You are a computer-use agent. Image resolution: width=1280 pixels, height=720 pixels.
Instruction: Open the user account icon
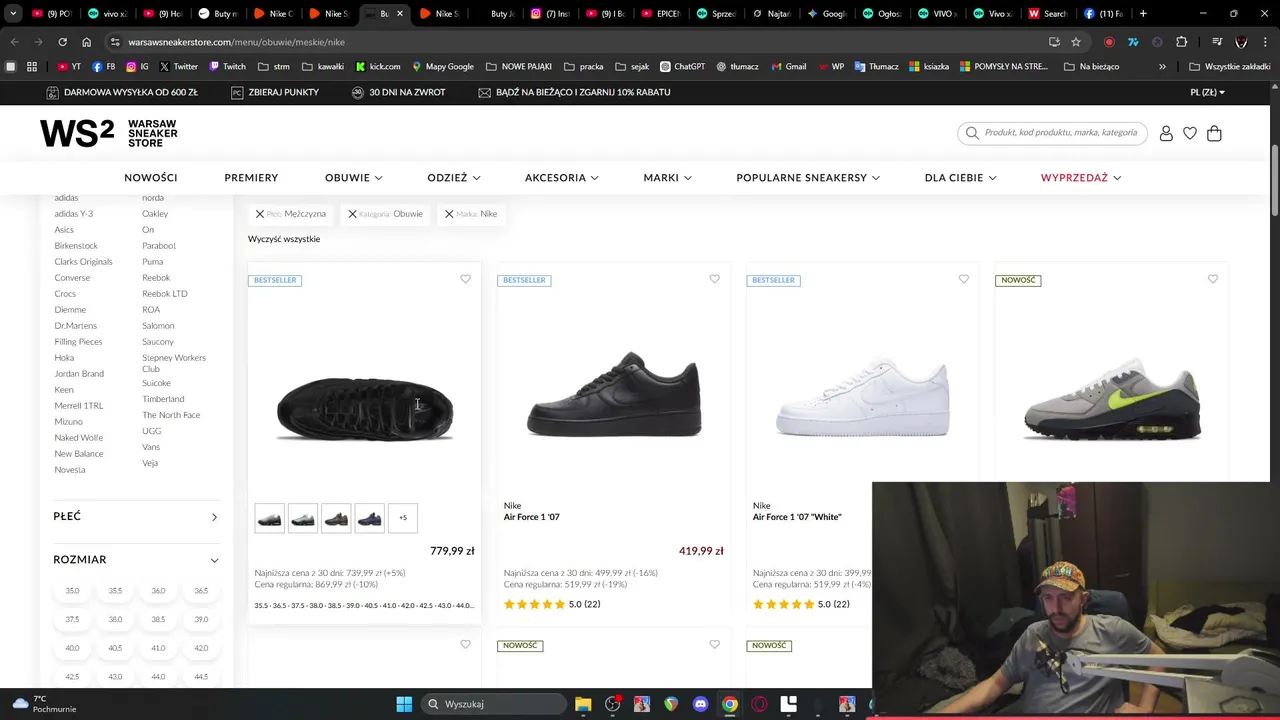1166,133
